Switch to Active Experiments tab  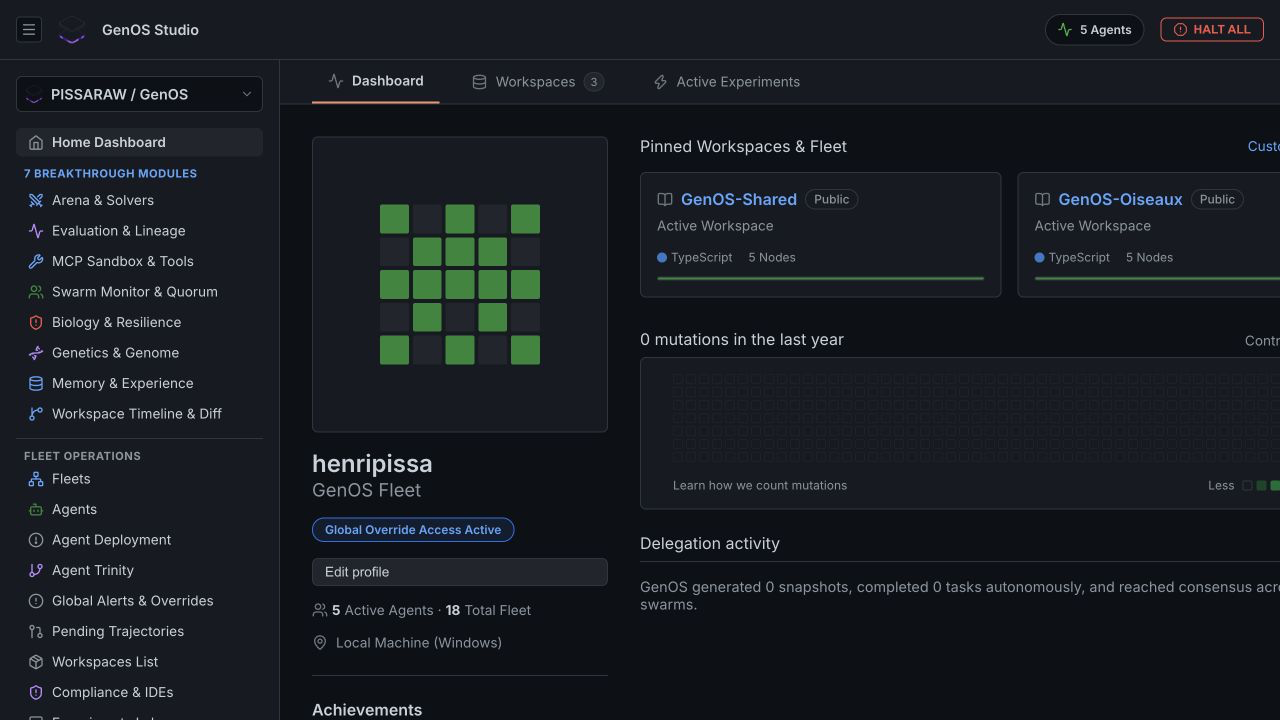(x=726, y=82)
